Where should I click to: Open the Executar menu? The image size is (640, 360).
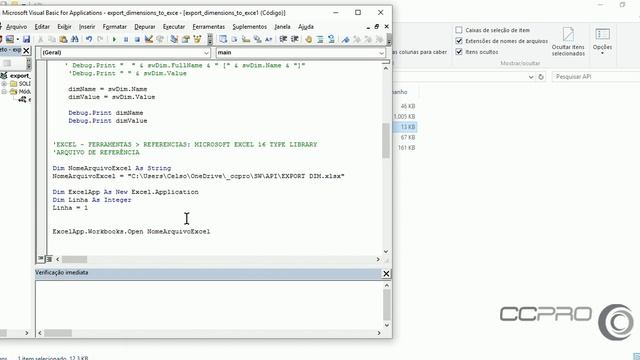point(174,27)
